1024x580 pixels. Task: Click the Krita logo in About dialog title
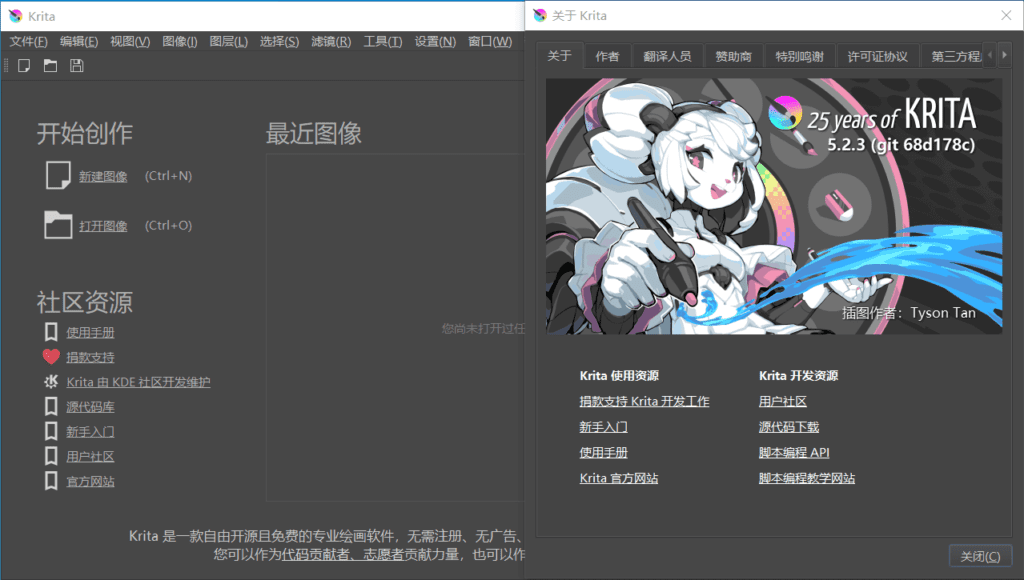[x=539, y=15]
